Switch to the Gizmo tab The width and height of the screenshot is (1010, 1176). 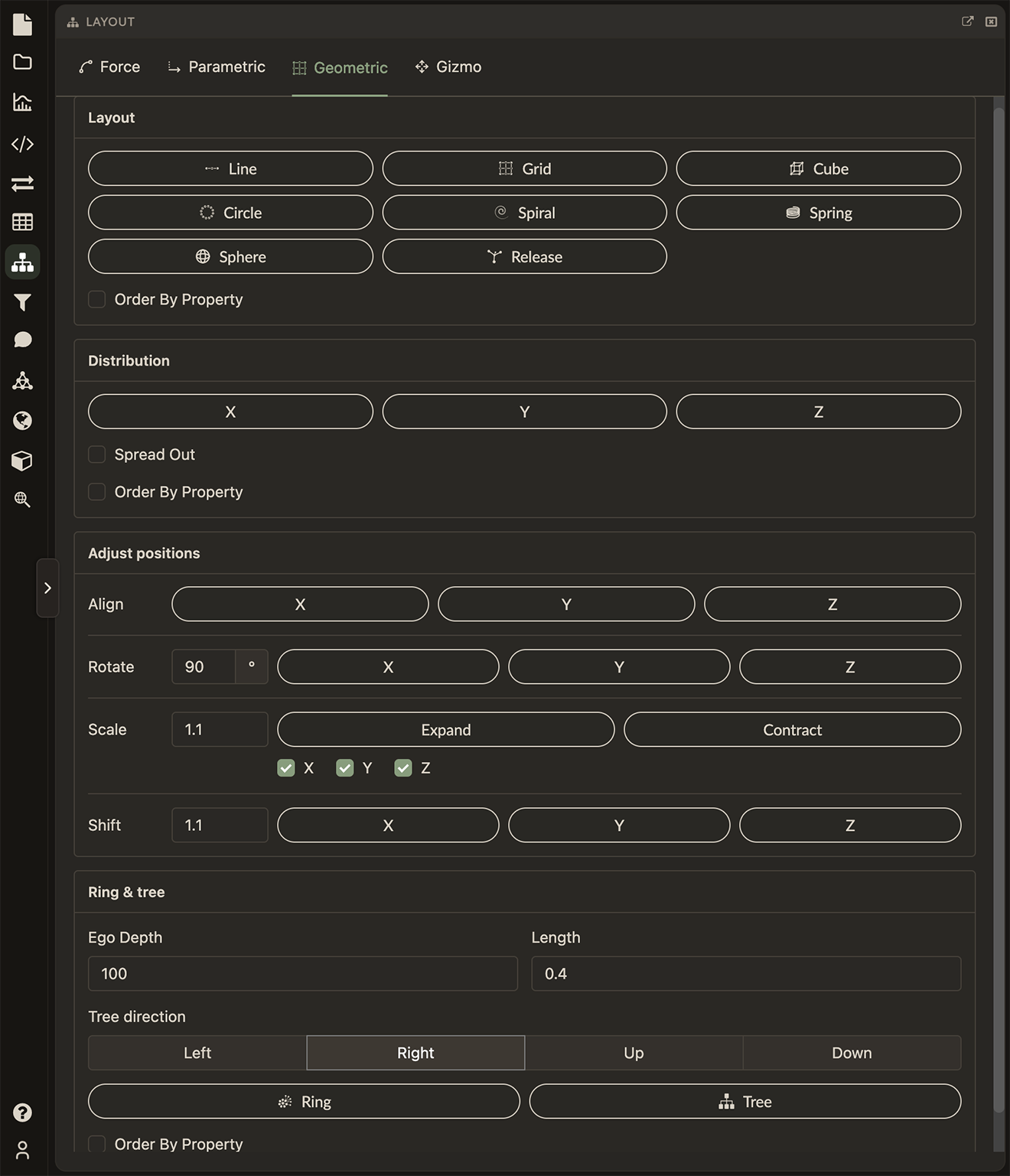coord(448,67)
